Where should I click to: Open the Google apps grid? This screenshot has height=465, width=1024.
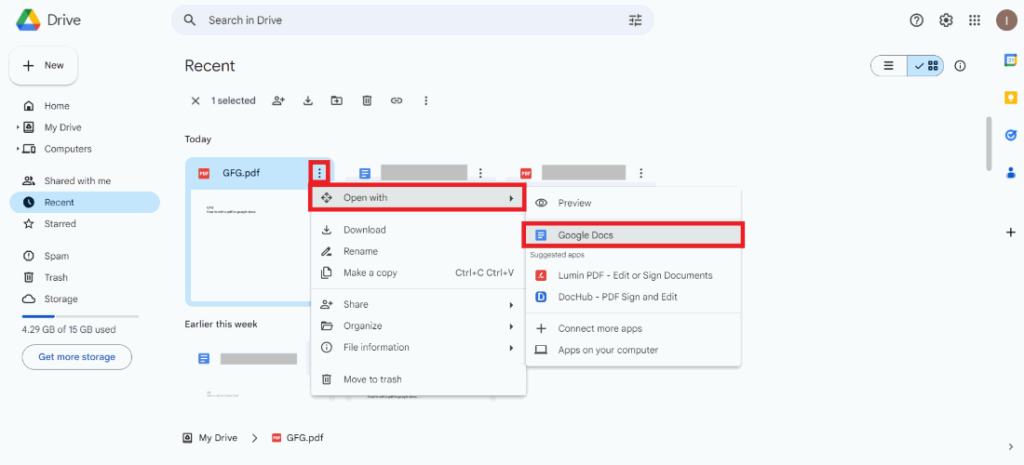tap(974, 20)
